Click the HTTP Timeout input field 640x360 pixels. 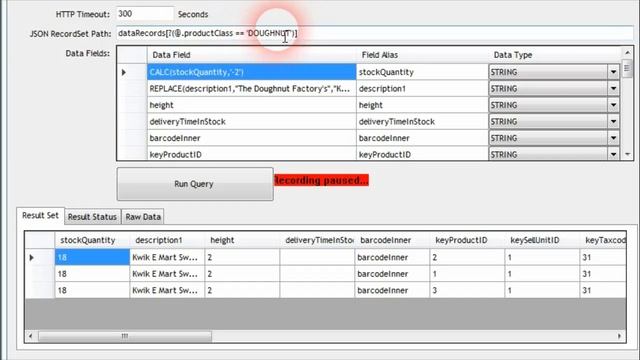[145, 14]
